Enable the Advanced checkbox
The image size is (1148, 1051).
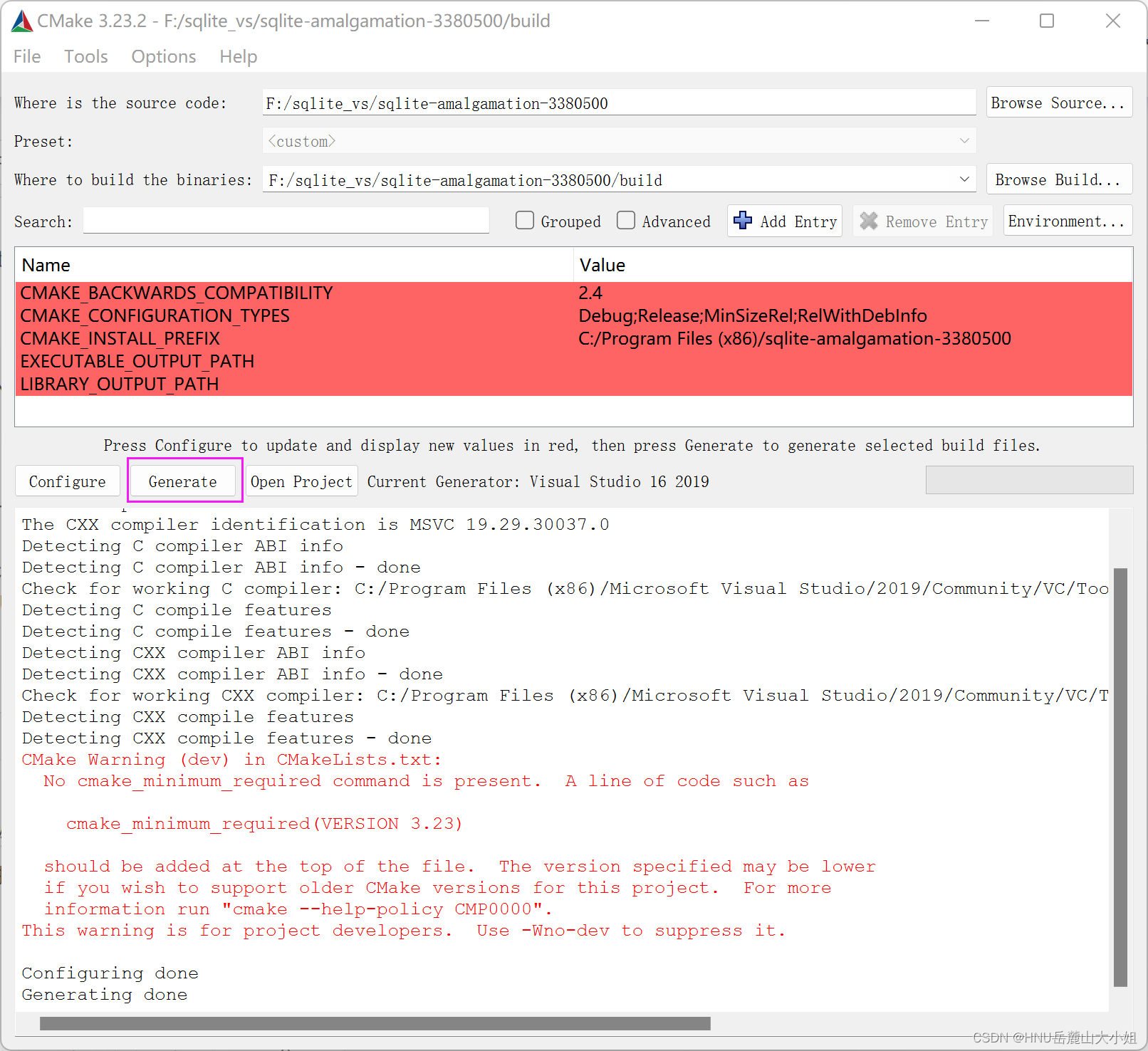click(626, 221)
